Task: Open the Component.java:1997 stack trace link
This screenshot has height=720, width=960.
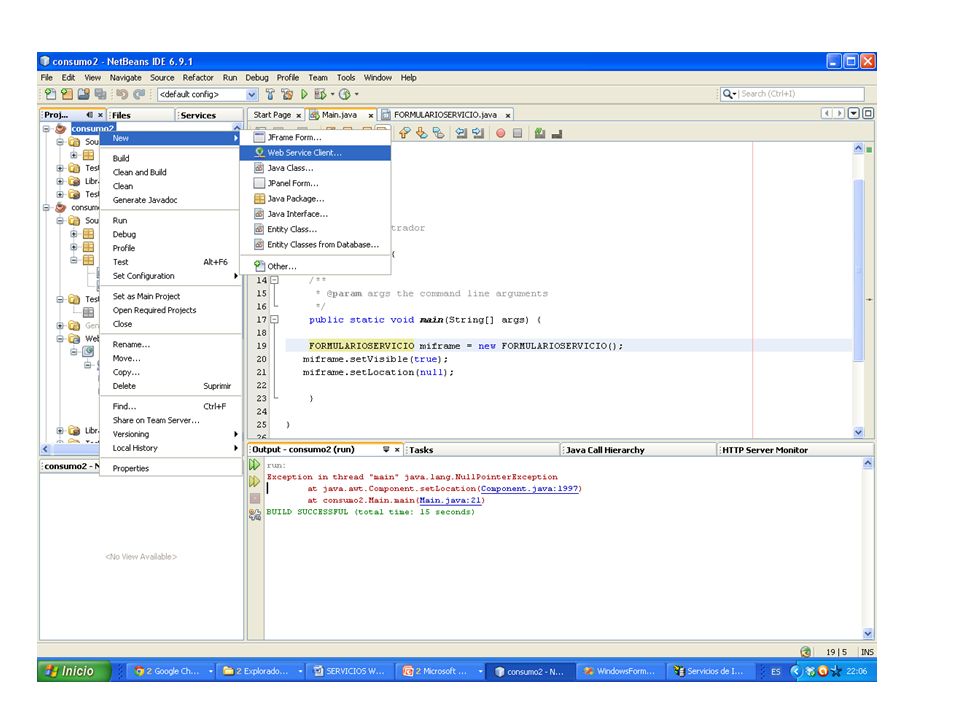Action: tap(530, 489)
